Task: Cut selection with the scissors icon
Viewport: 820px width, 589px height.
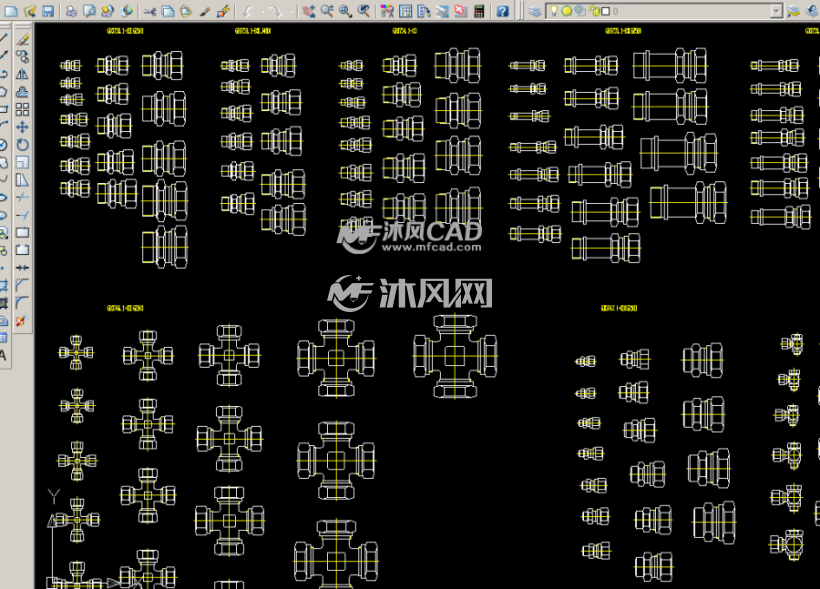Action: point(150,10)
